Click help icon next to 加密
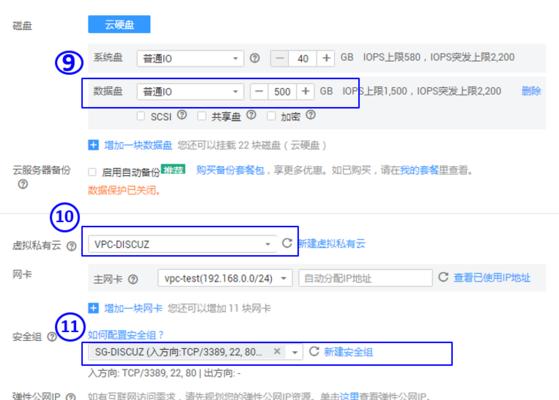 click(x=311, y=115)
